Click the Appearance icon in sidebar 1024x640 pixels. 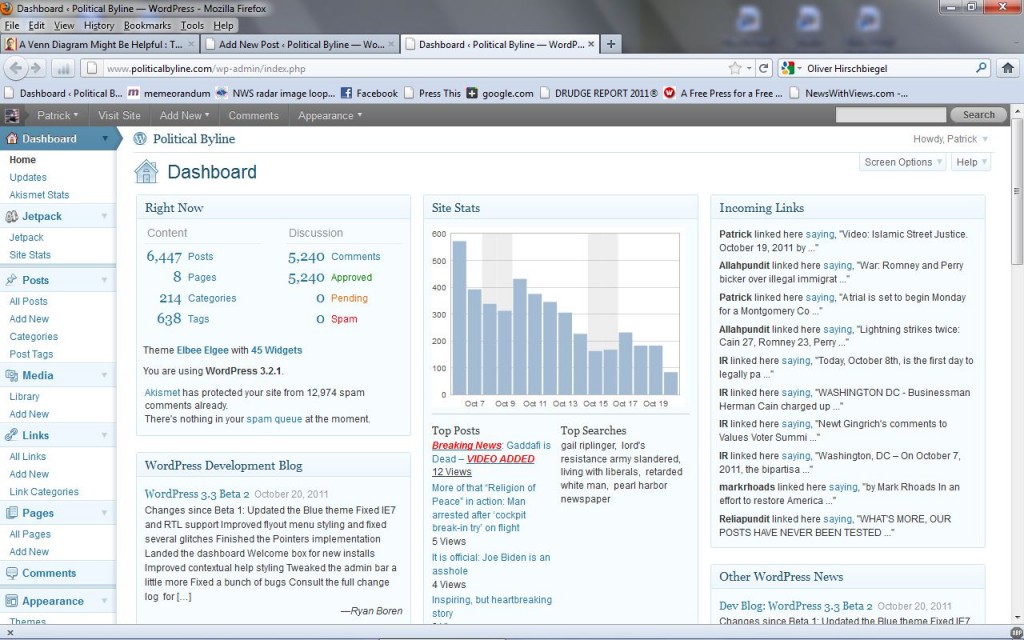pyautogui.click(x=12, y=601)
